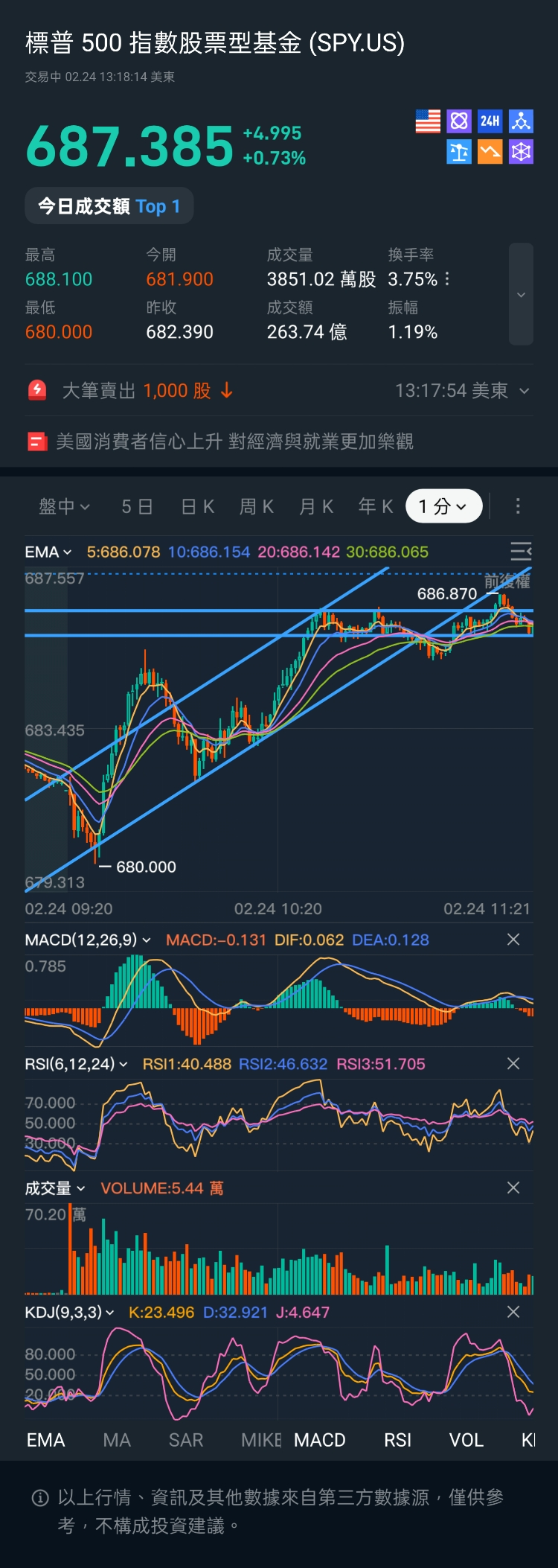Select EMA in the bottom indicator bar
Viewport: 558px width, 1568px height.
[x=46, y=1440]
